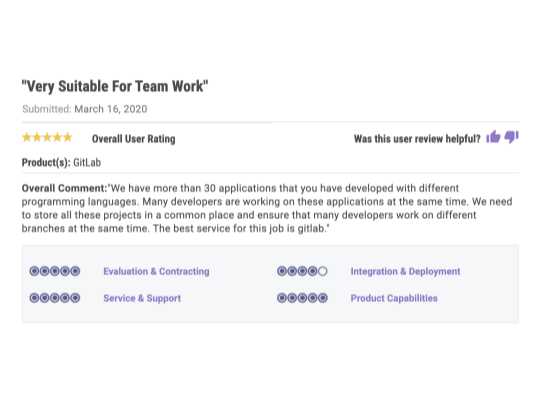Open the Service & Support link

coord(142,298)
